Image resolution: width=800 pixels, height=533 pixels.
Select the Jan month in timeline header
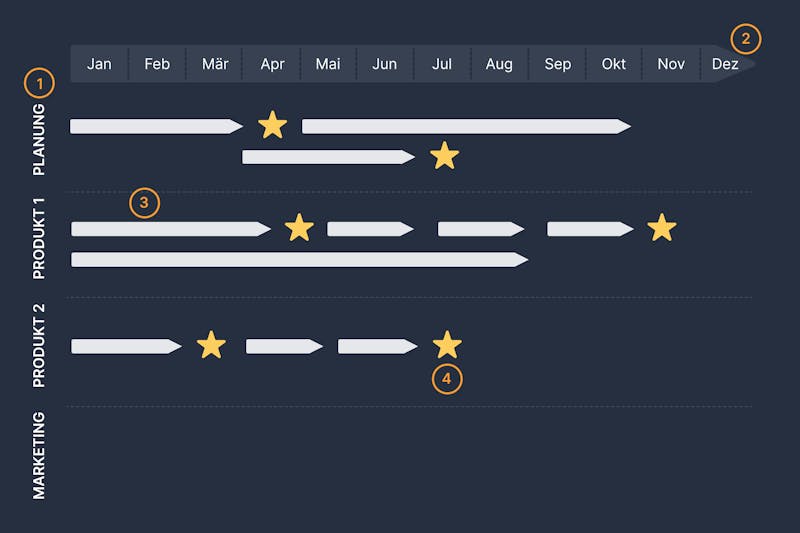[99, 64]
